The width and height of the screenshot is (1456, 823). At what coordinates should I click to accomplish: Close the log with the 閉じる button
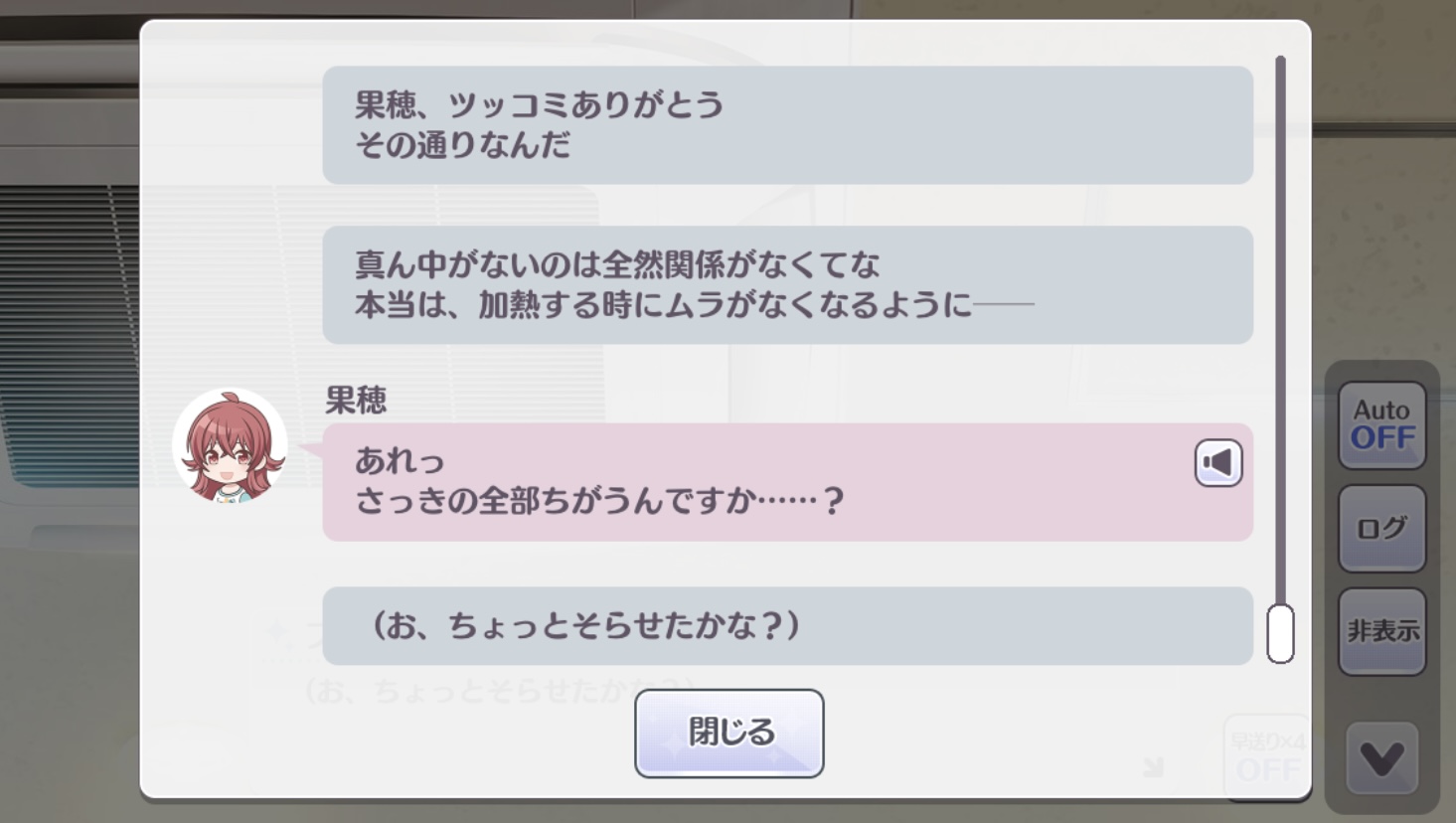(x=729, y=733)
